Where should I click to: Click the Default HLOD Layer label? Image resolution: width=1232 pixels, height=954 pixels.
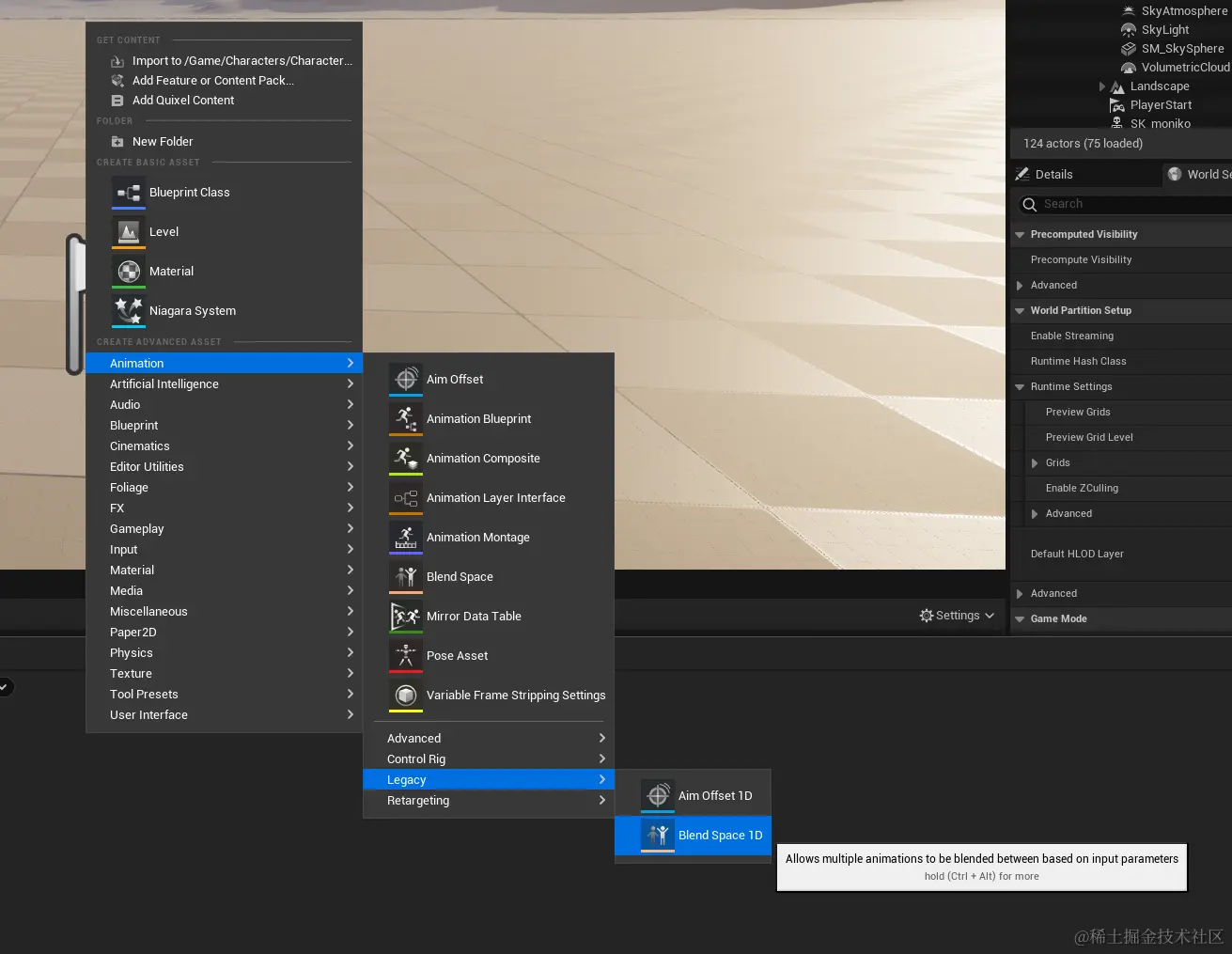pyautogui.click(x=1077, y=554)
